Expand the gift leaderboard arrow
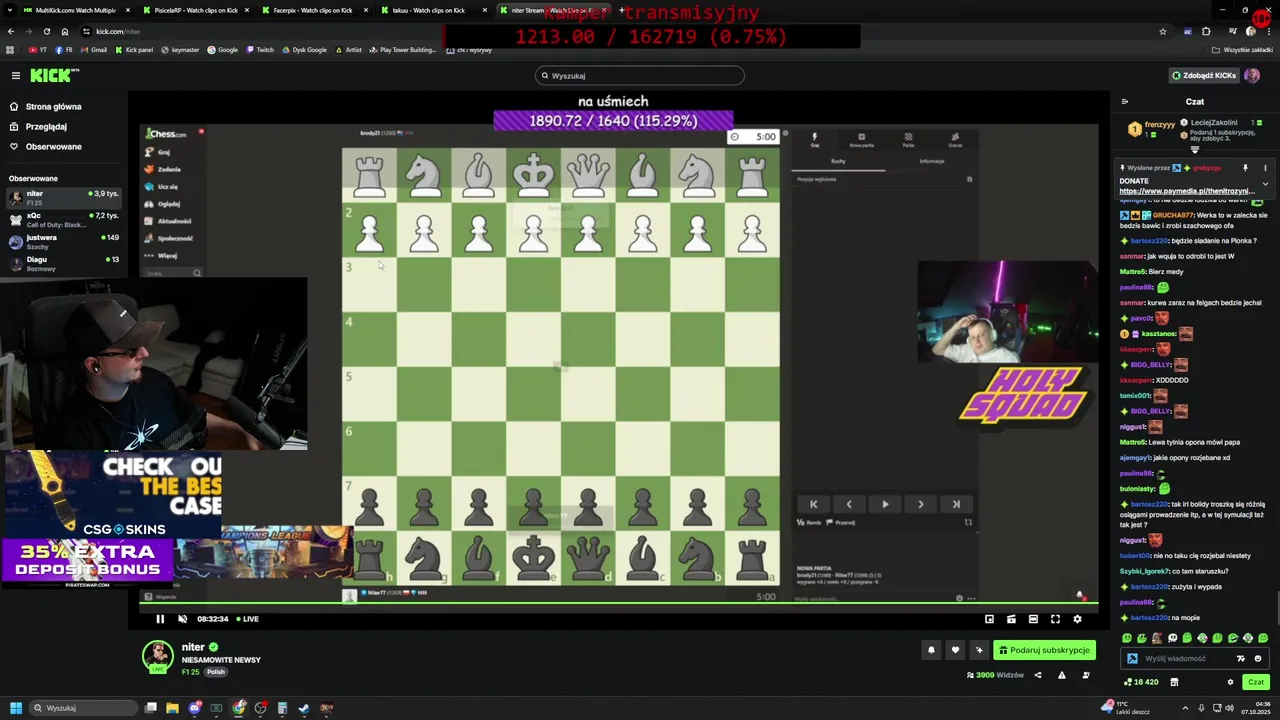This screenshot has height=720, width=1280. pyautogui.click(x=1194, y=149)
